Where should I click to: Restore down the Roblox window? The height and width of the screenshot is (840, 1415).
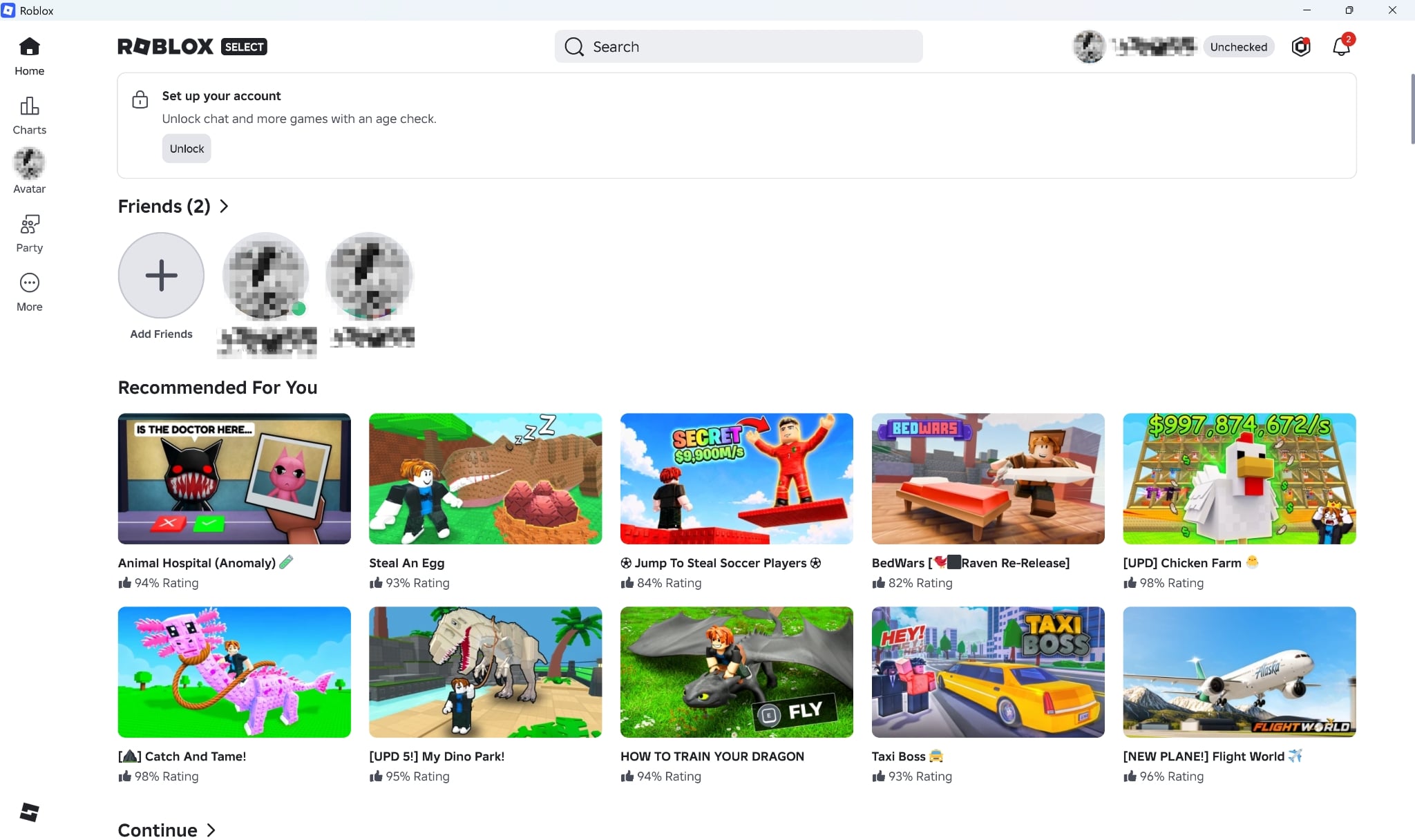point(1349,10)
